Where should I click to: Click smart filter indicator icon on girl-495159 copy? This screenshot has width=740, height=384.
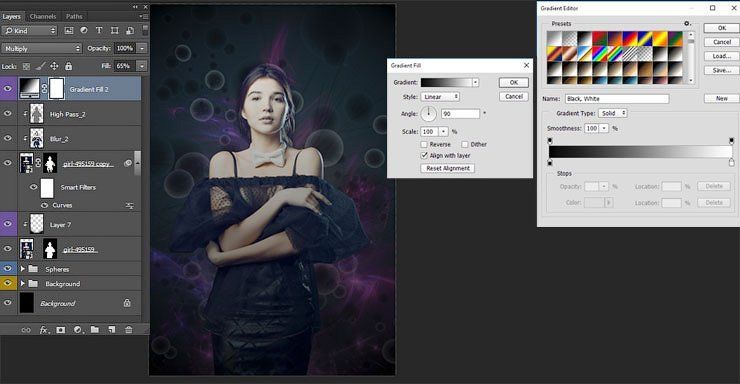[128, 163]
